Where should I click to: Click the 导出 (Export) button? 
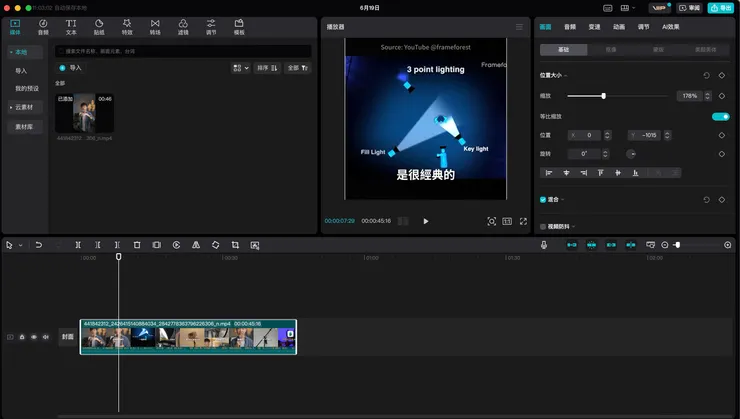click(x=720, y=7)
